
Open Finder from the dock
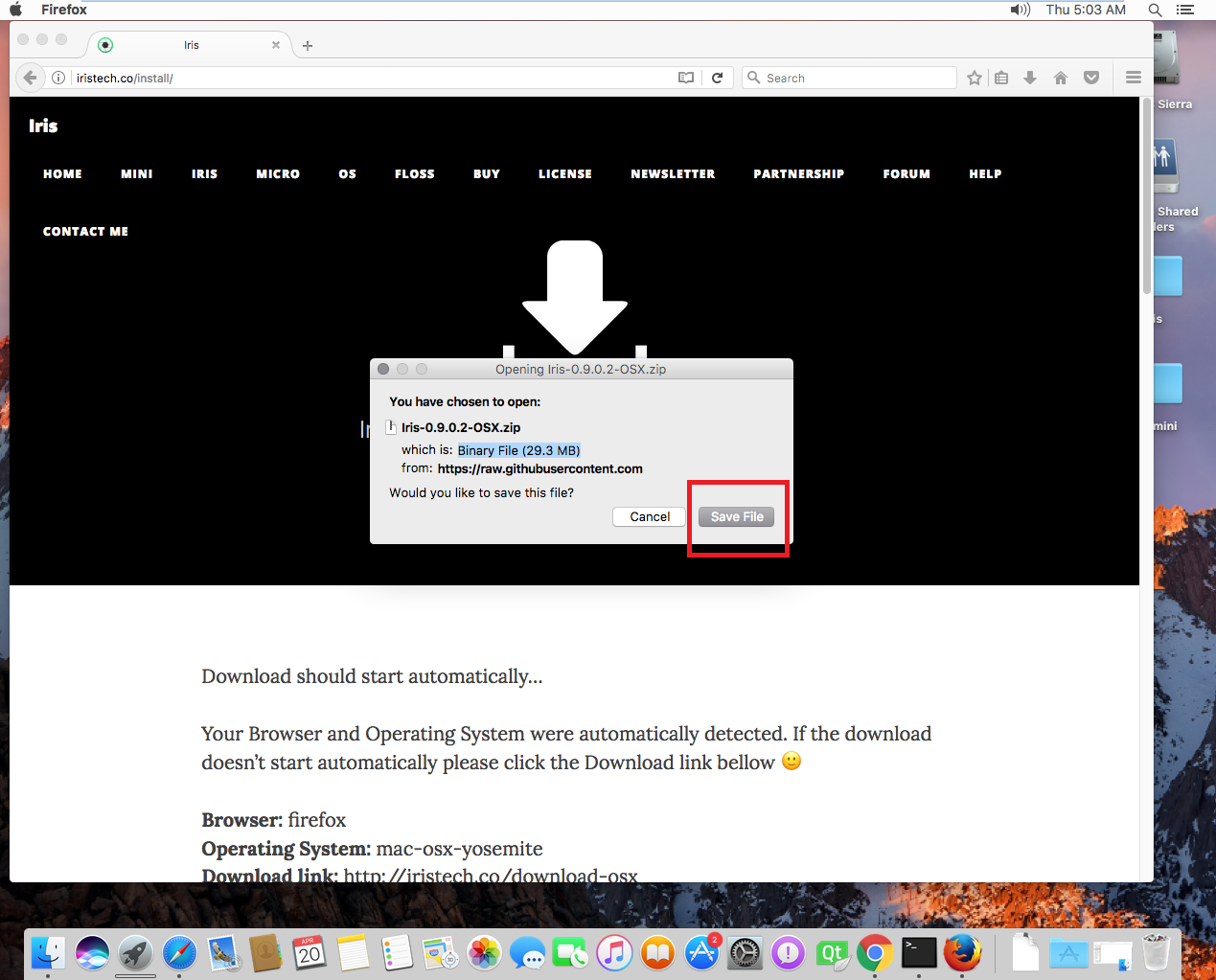(x=48, y=953)
